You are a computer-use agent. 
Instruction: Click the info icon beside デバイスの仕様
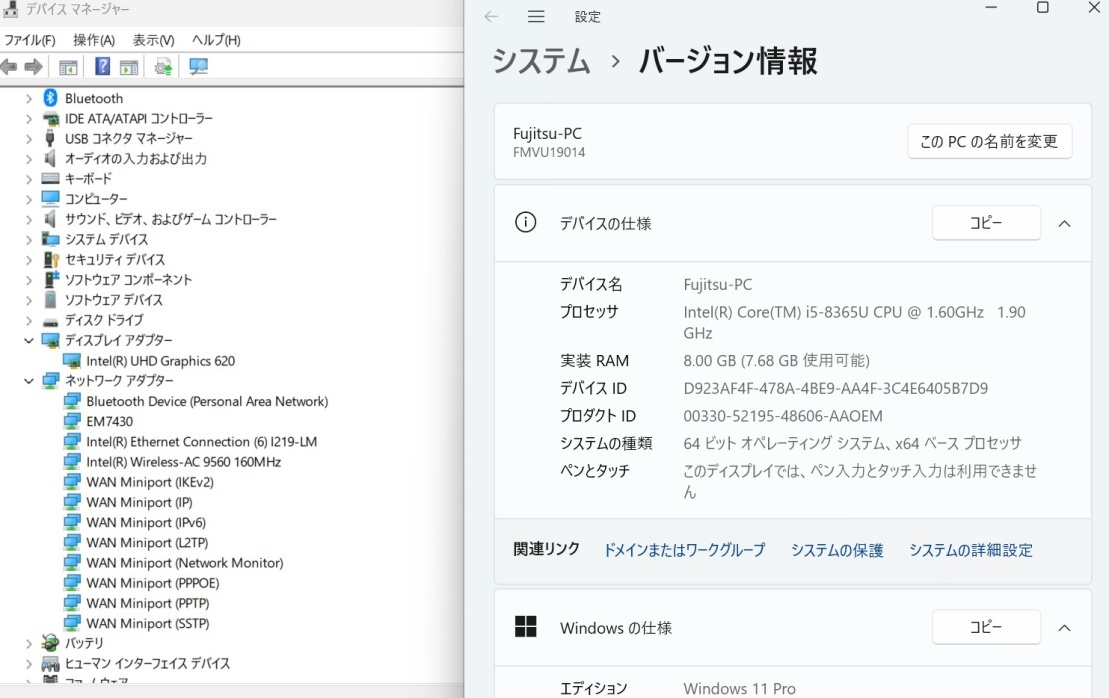pyautogui.click(x=526, y=223)
